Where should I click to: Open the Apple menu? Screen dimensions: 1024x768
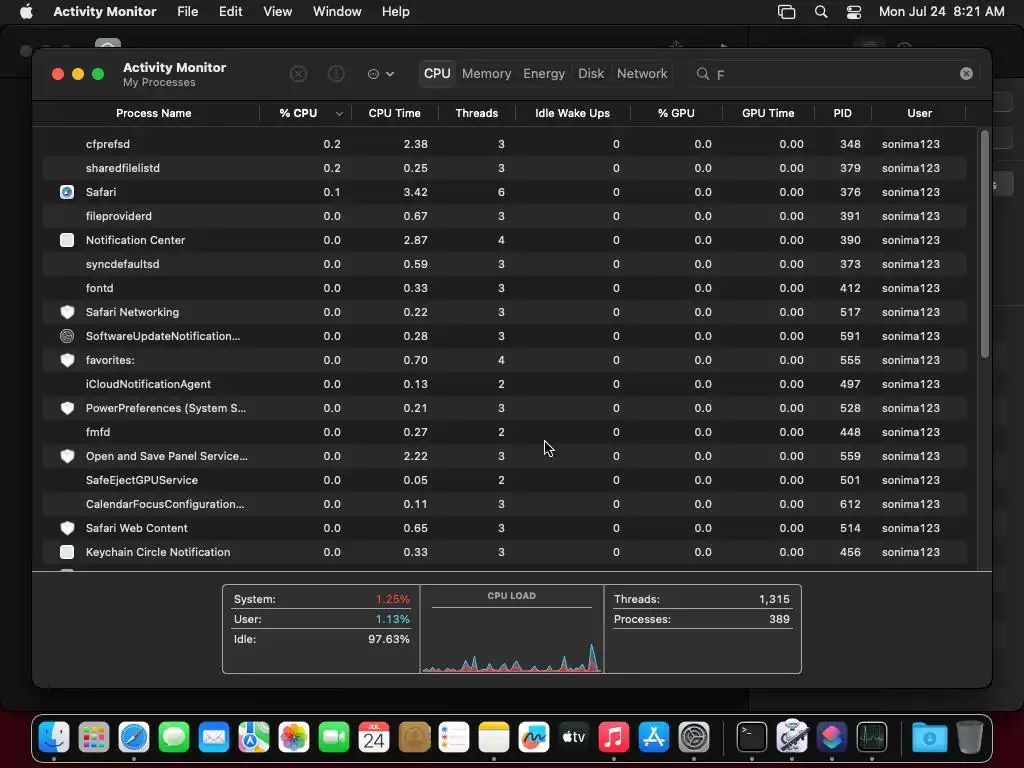(x=26, y=11)
